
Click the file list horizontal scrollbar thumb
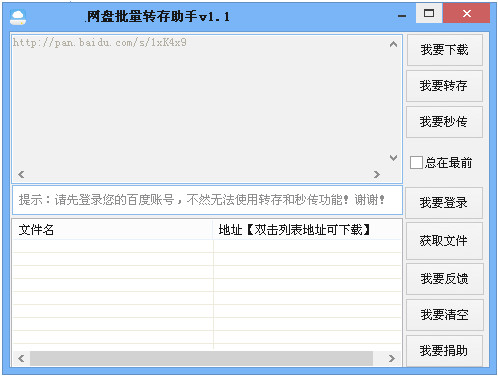click(x=201, y=358)
